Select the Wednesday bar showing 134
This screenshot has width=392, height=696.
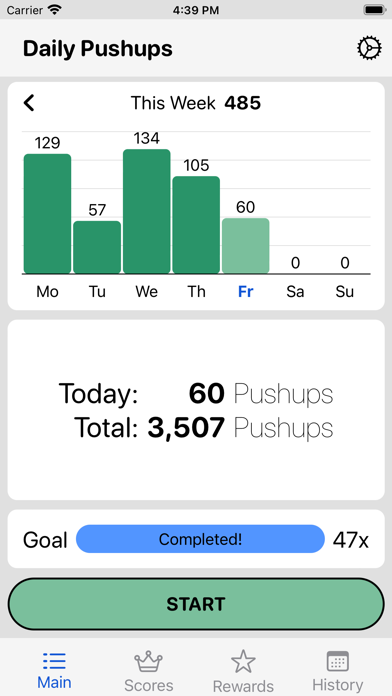(147, 211)
